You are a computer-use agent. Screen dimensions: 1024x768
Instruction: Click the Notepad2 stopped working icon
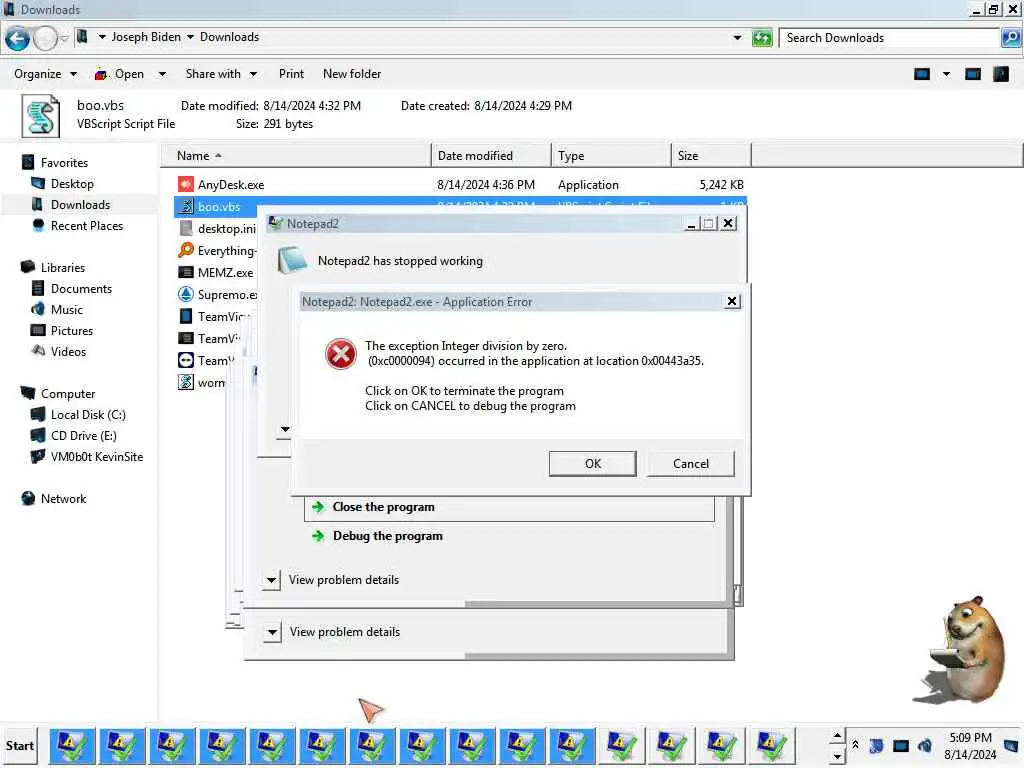[x=293, y=260]
